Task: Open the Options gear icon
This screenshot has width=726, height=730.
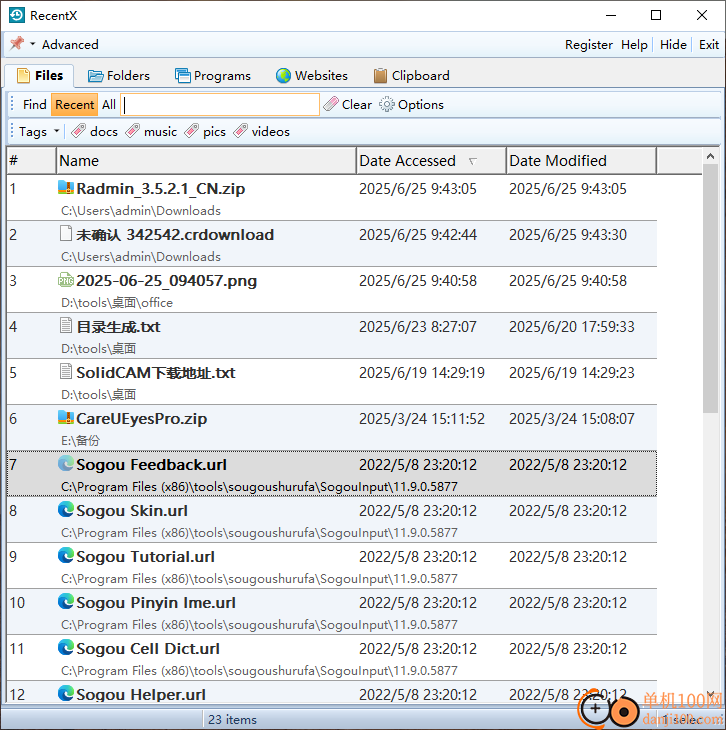Action: click(387, 105)
